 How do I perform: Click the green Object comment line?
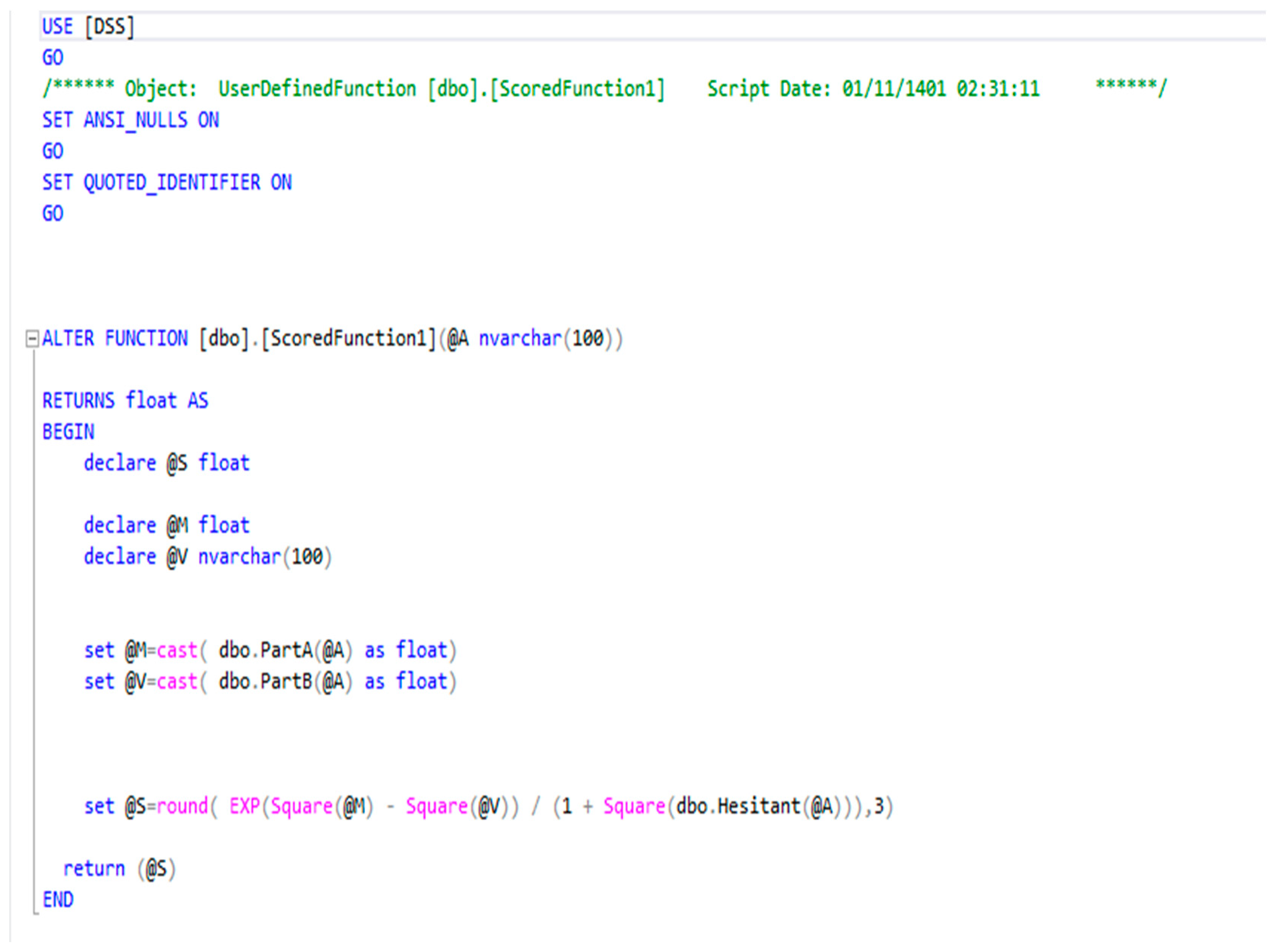(x=604, y=89)
